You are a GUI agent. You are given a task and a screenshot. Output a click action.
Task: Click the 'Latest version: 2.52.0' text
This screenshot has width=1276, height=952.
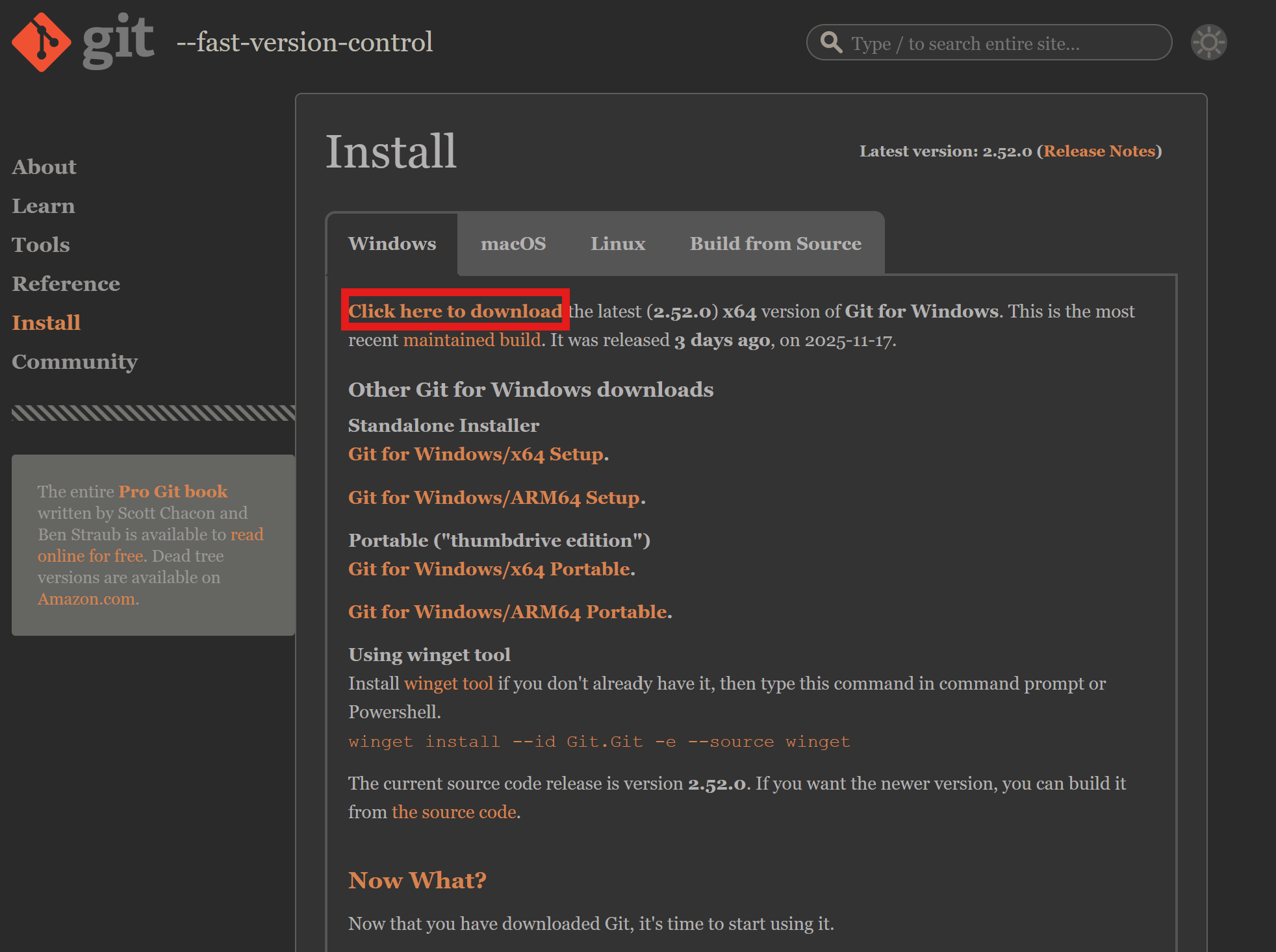point(945,151)
